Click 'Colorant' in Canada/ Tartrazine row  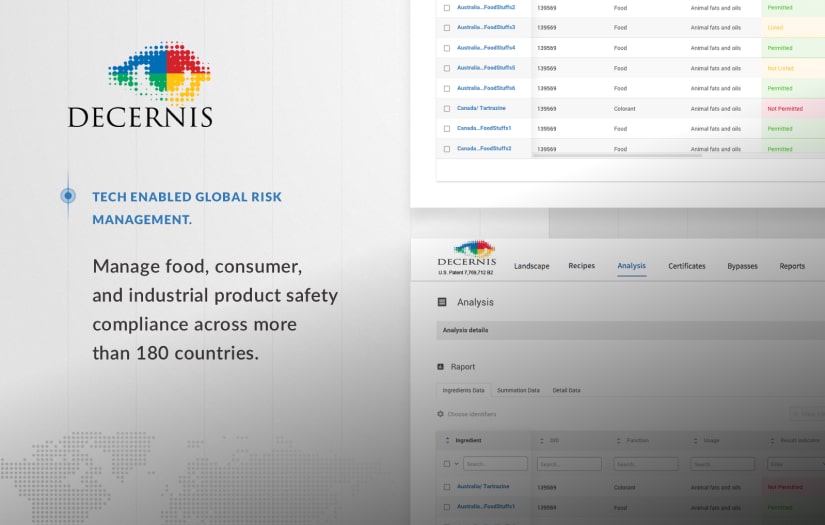pos(625,109)
